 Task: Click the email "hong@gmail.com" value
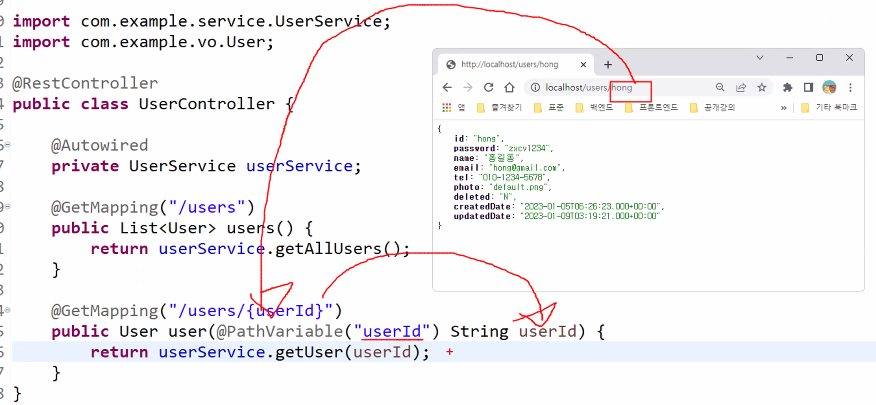[x=527, y=168]
